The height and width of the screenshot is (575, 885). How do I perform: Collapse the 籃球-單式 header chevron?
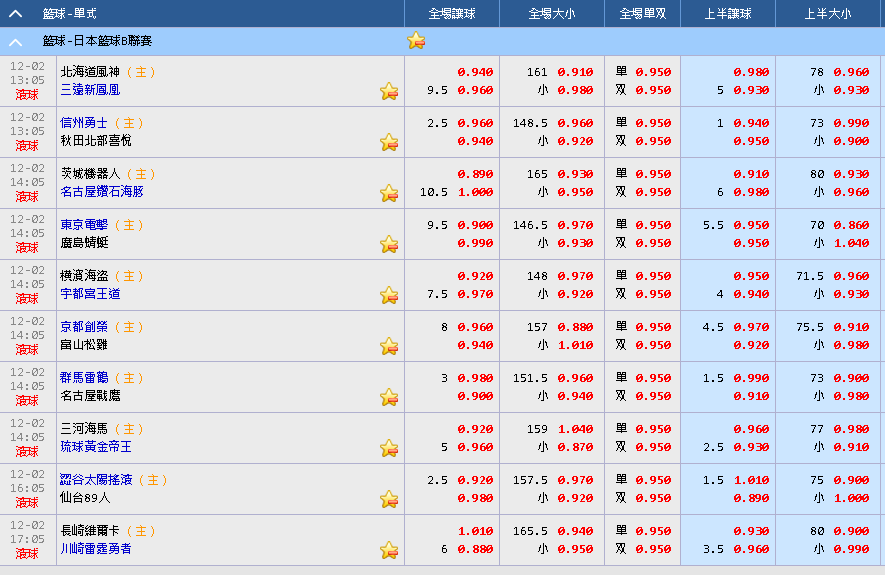click(16, 14)
